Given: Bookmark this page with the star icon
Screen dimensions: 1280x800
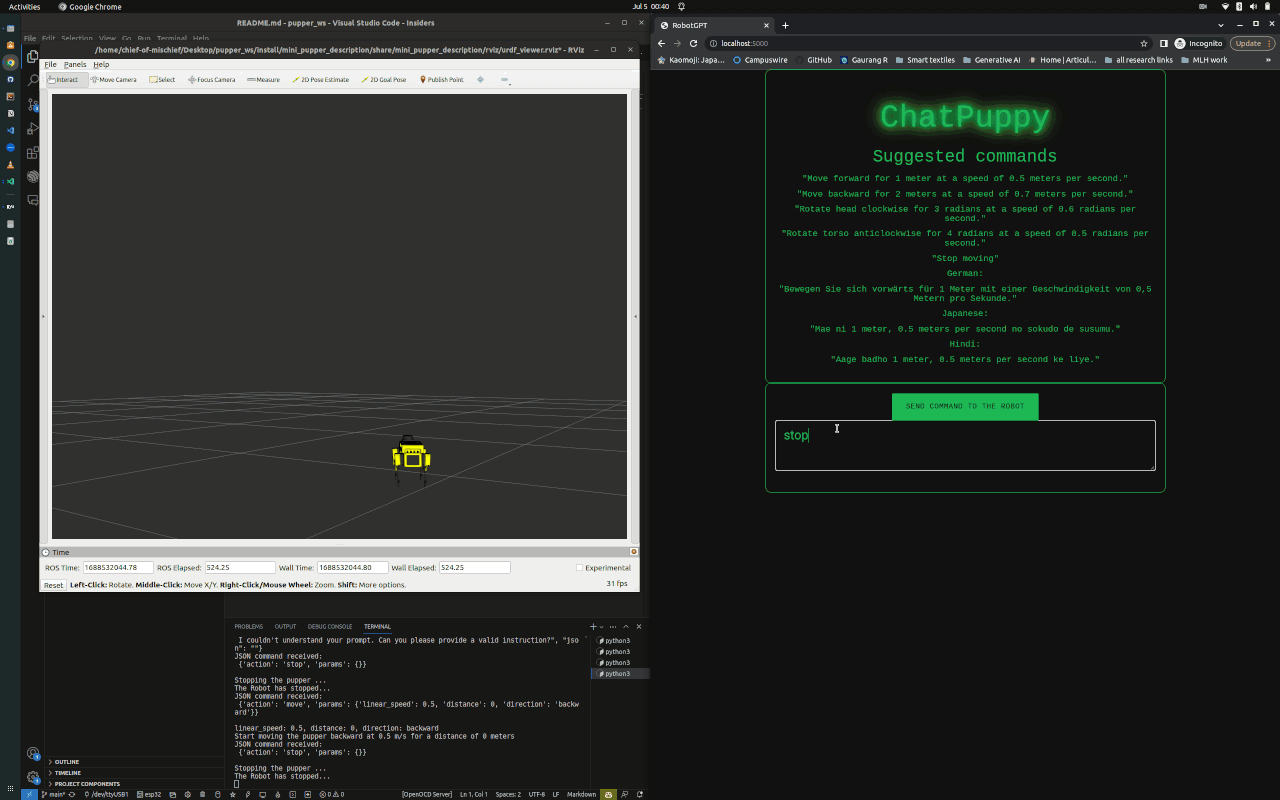Looking at the screenshot, I should [x=1144, y=43].
